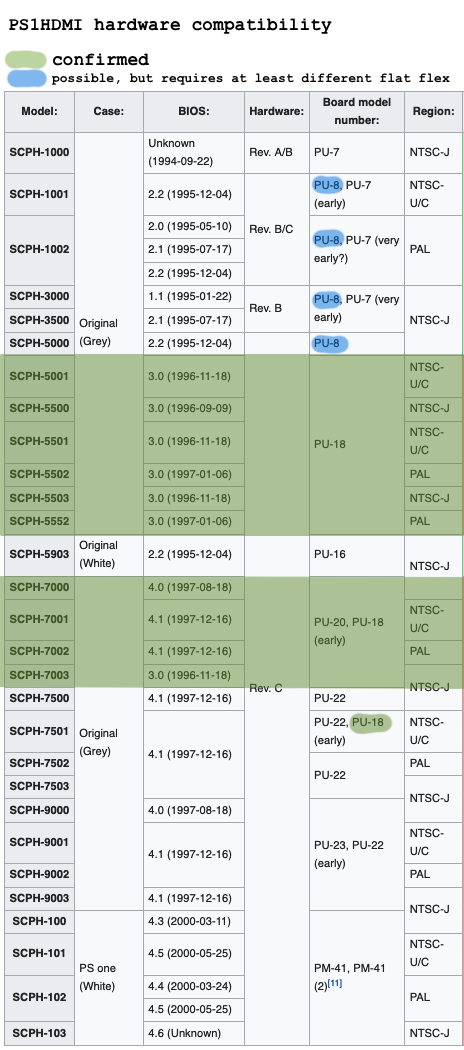
Task: Click the SCPH-7501 model cell
Action: click(40, 731)
